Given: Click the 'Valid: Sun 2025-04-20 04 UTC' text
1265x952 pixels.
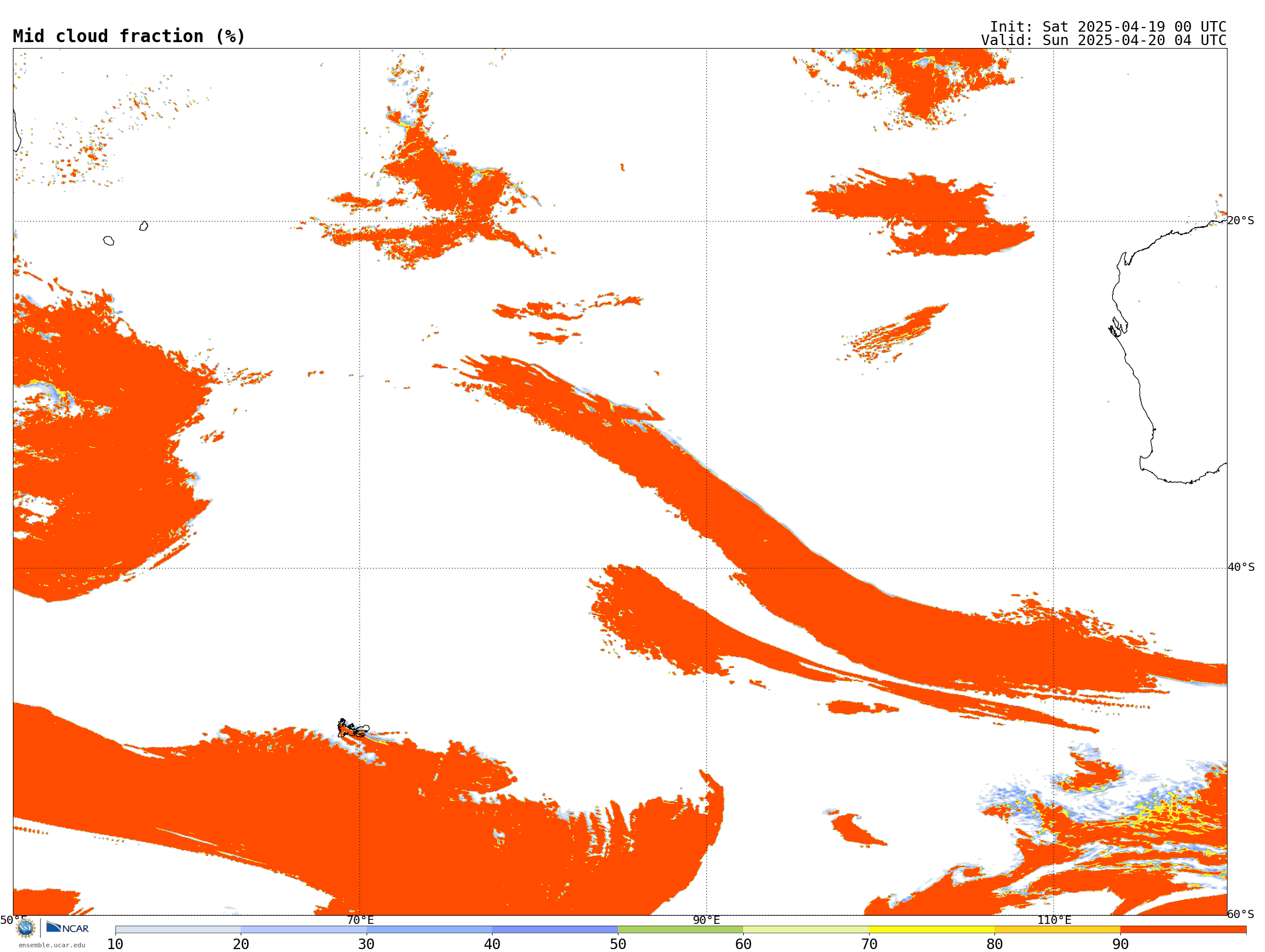Looking at the screenshot, I should point(1104,40).
